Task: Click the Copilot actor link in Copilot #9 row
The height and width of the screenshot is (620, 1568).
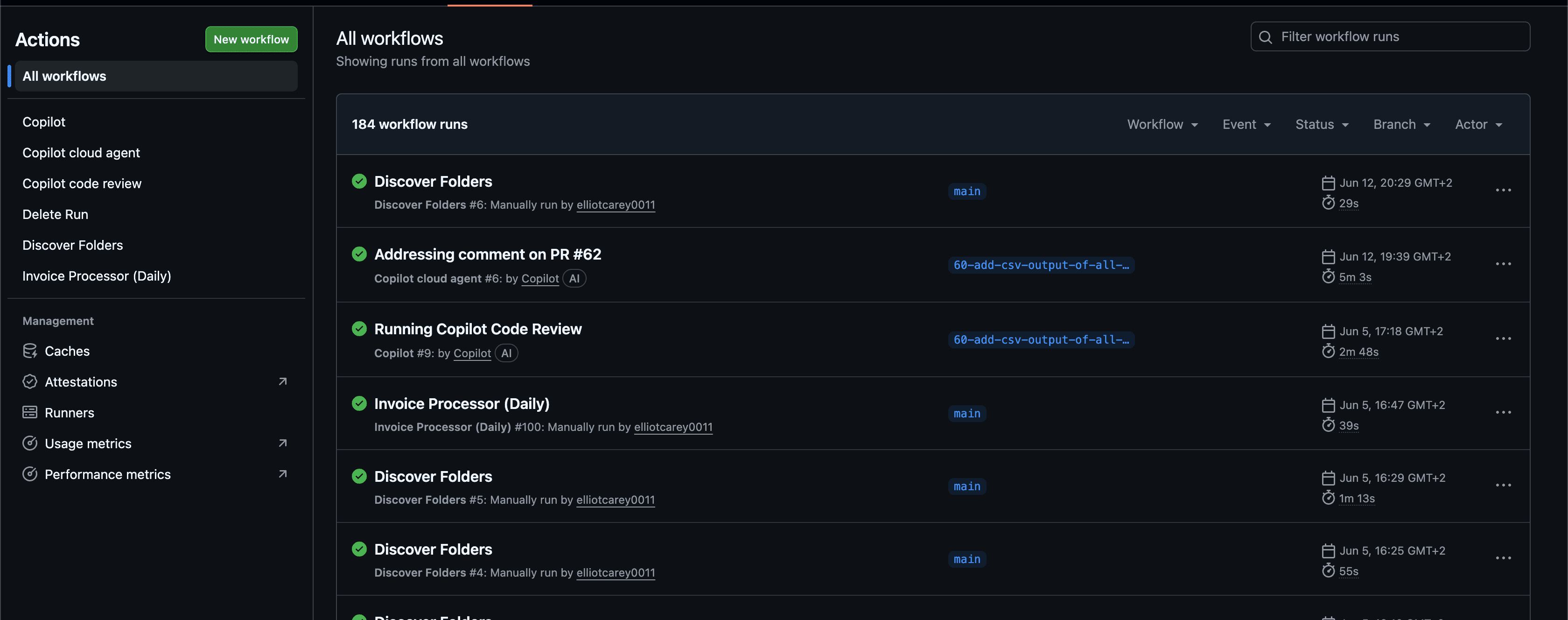Action: click(x=472, y=354)
